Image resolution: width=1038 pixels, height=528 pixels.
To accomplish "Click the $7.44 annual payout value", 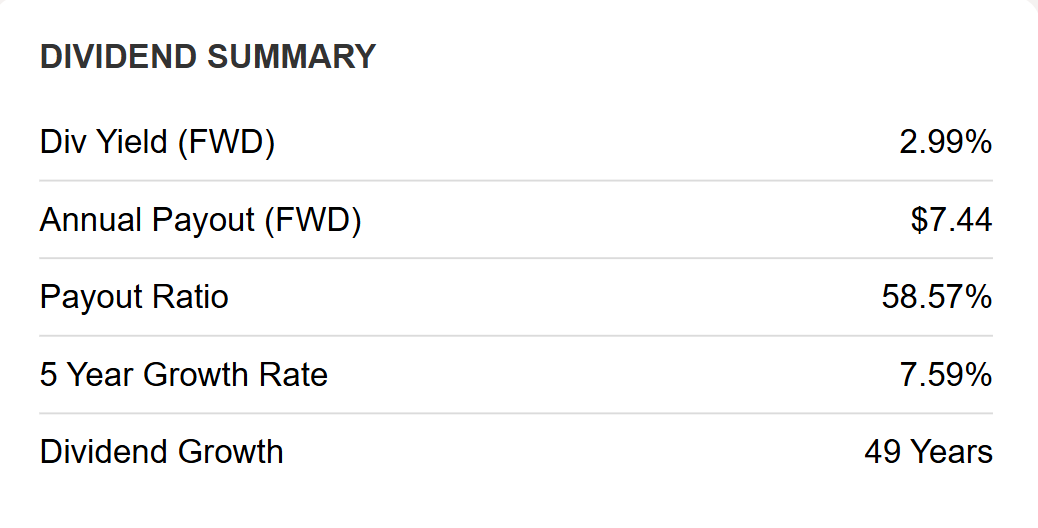I will pyautogui.click(x=951, y=220).
